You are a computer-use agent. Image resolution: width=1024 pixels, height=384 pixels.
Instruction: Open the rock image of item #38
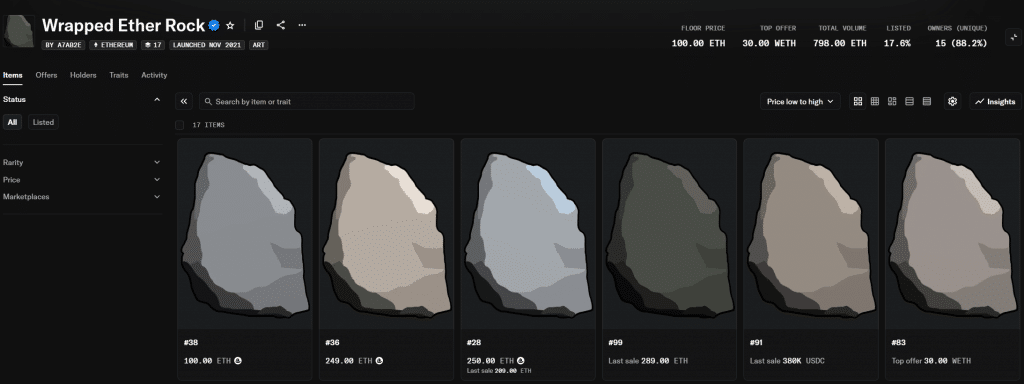coord(245,234)
